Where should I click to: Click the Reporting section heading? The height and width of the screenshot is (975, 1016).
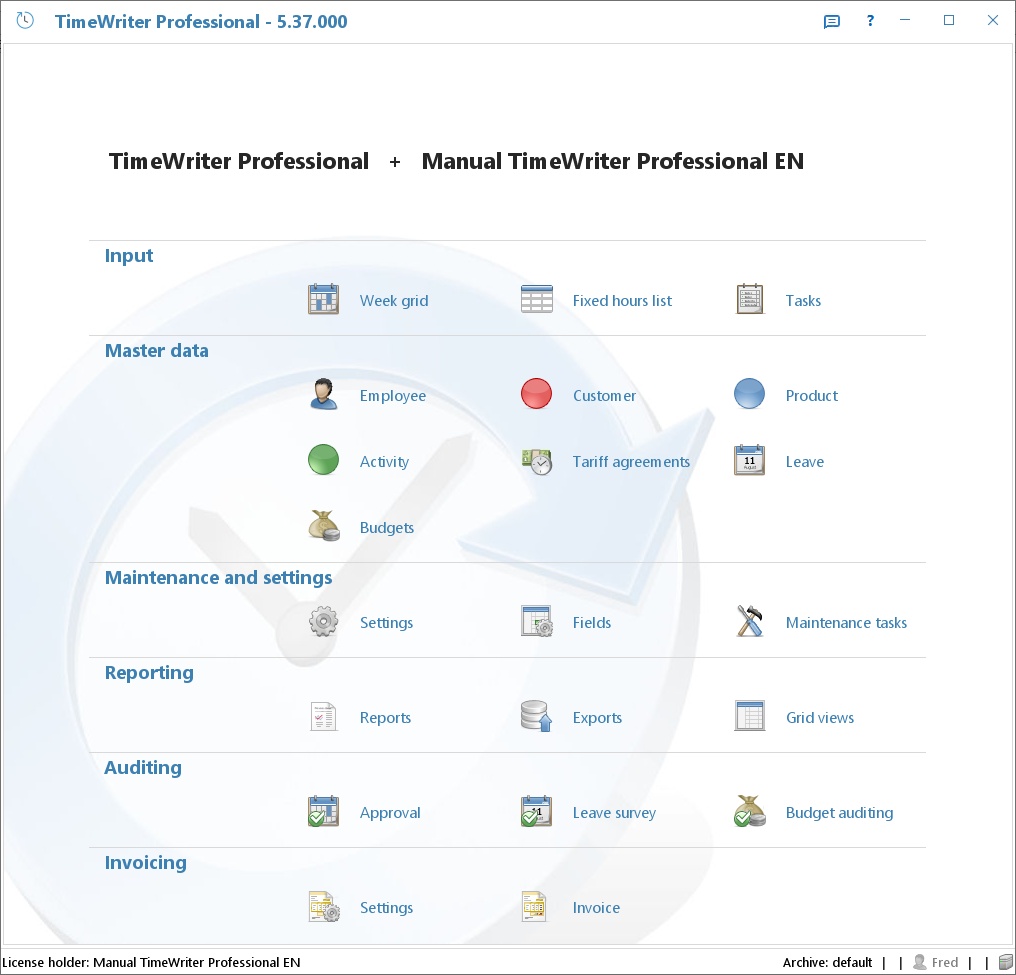pos(149,672)
